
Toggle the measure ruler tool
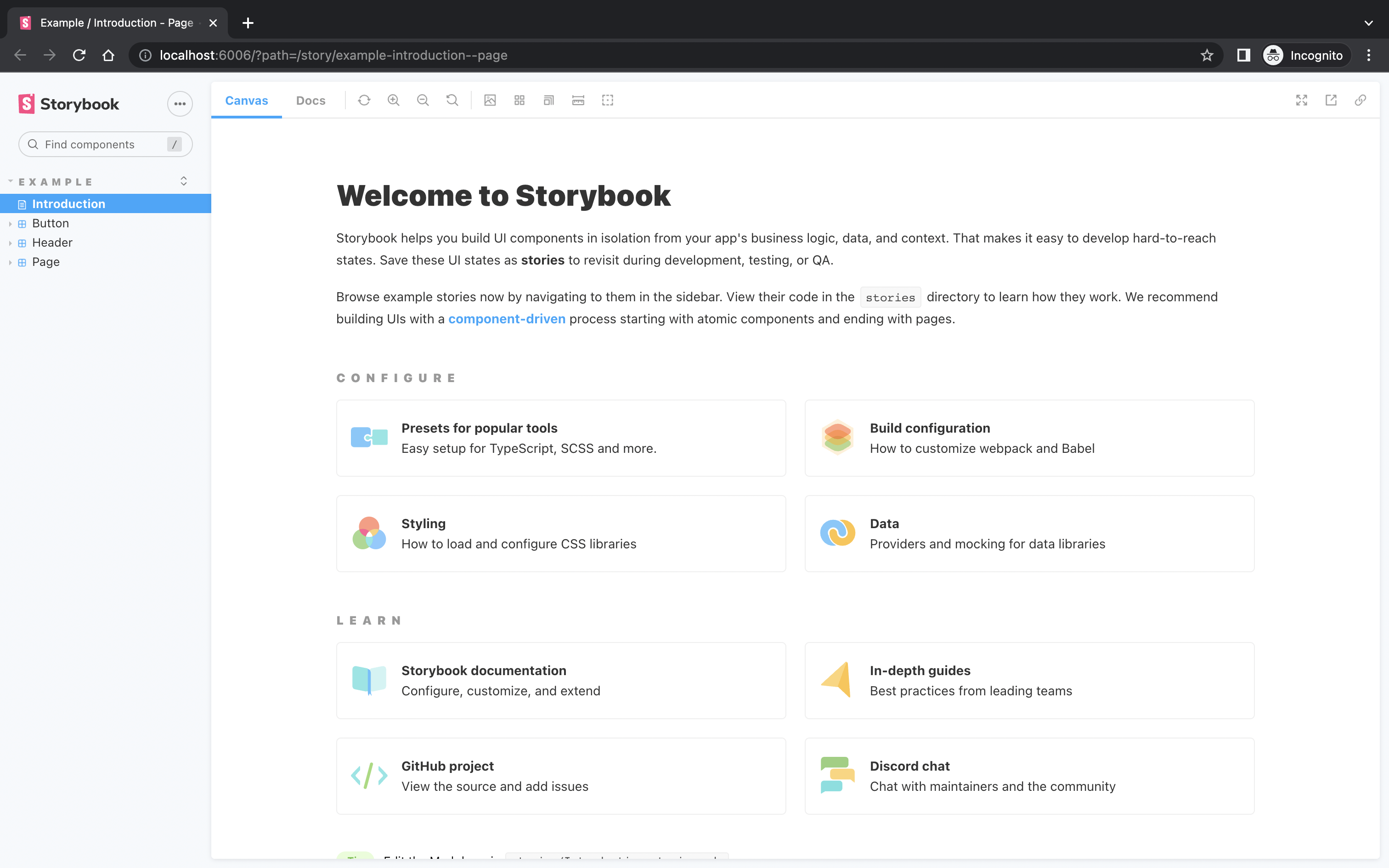click(x=578, y=101)
